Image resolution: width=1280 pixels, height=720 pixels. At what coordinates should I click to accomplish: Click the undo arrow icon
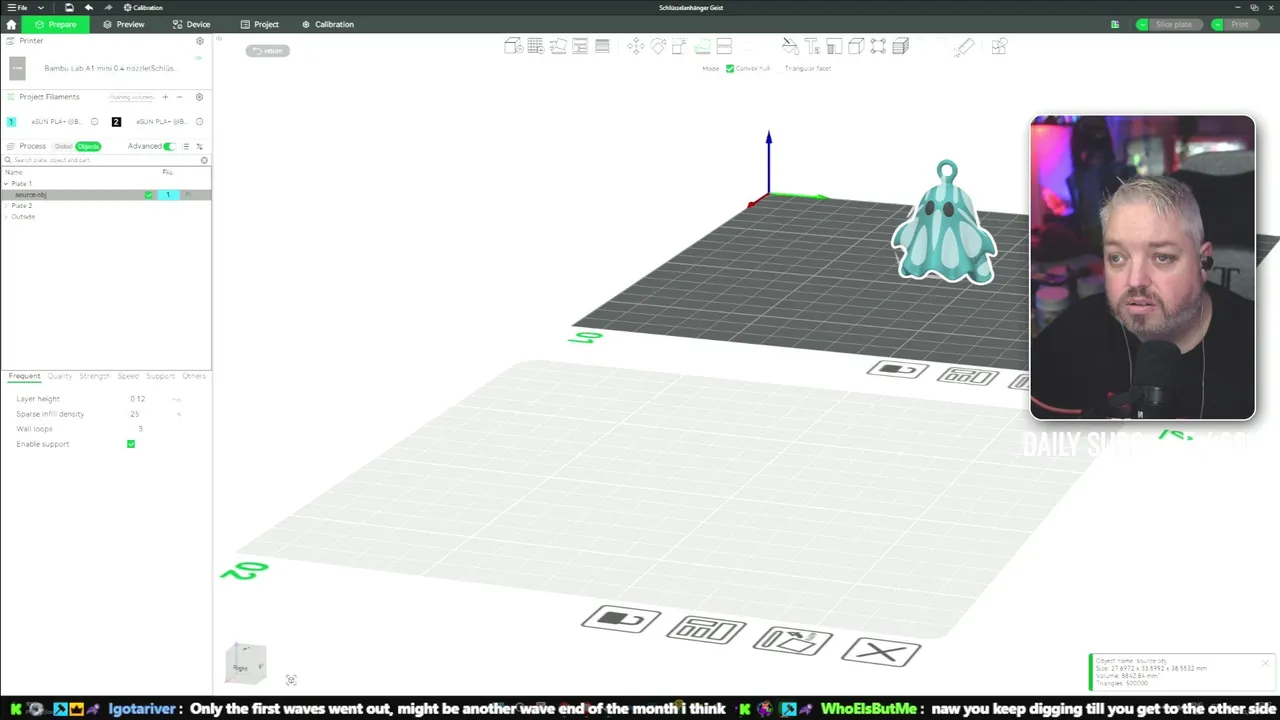[x=89, y=7]
